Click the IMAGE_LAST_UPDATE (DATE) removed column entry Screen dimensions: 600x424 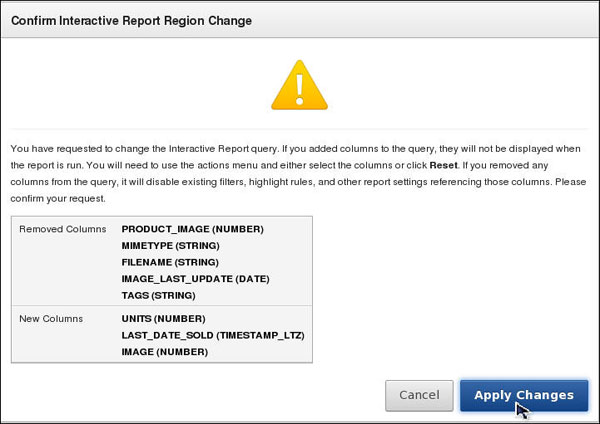[195, 278]
